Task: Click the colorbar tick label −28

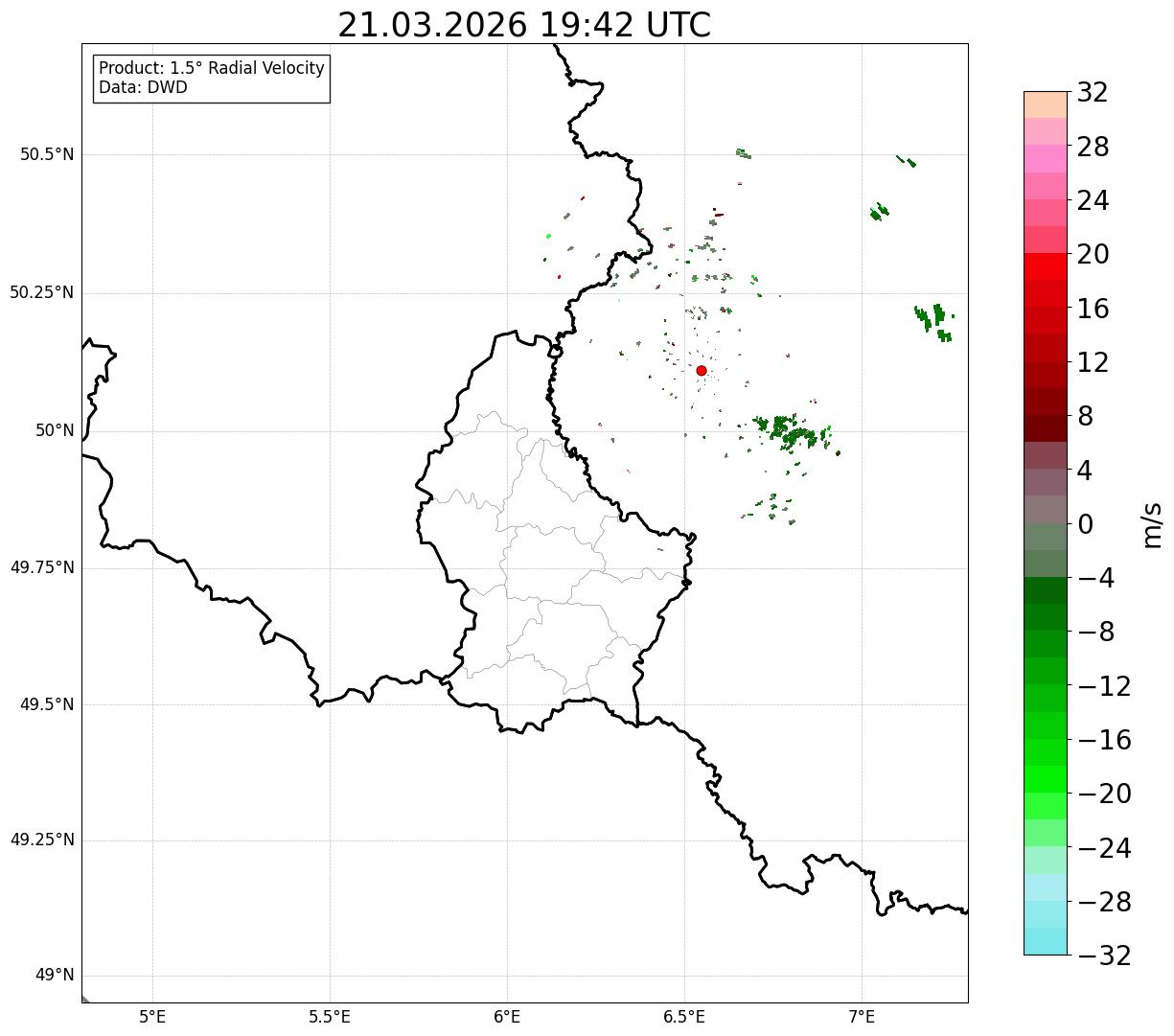Action: [1104, 902]
